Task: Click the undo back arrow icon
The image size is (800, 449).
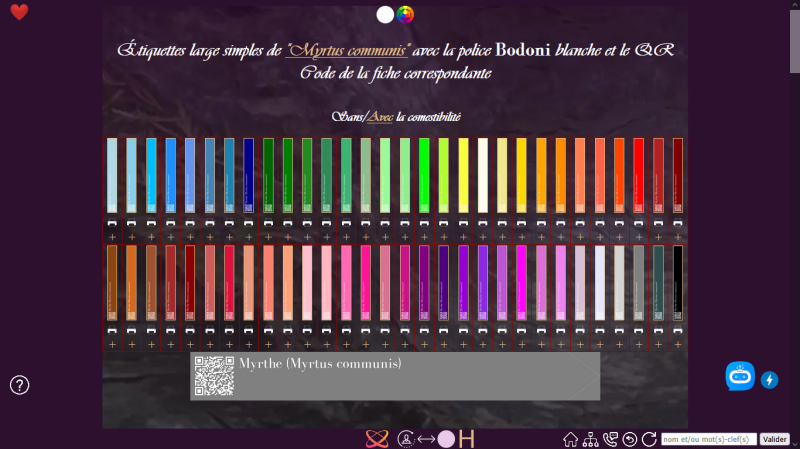Action: (630, 439)
